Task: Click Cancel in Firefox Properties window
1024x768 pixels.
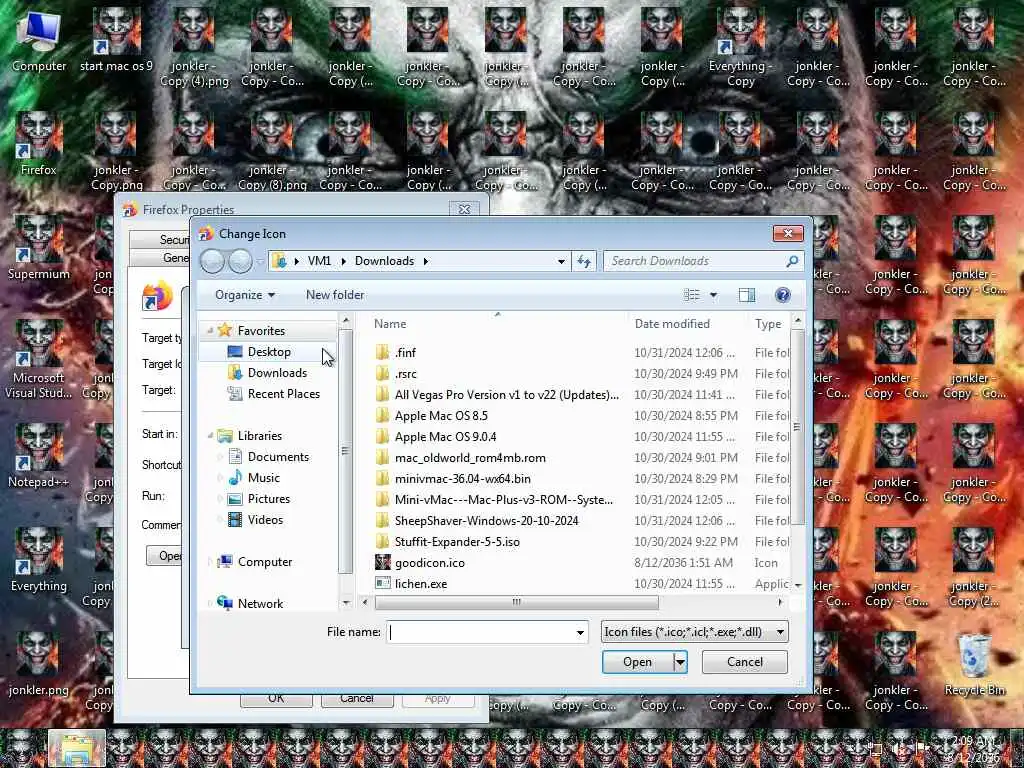Action: (357, 699)
